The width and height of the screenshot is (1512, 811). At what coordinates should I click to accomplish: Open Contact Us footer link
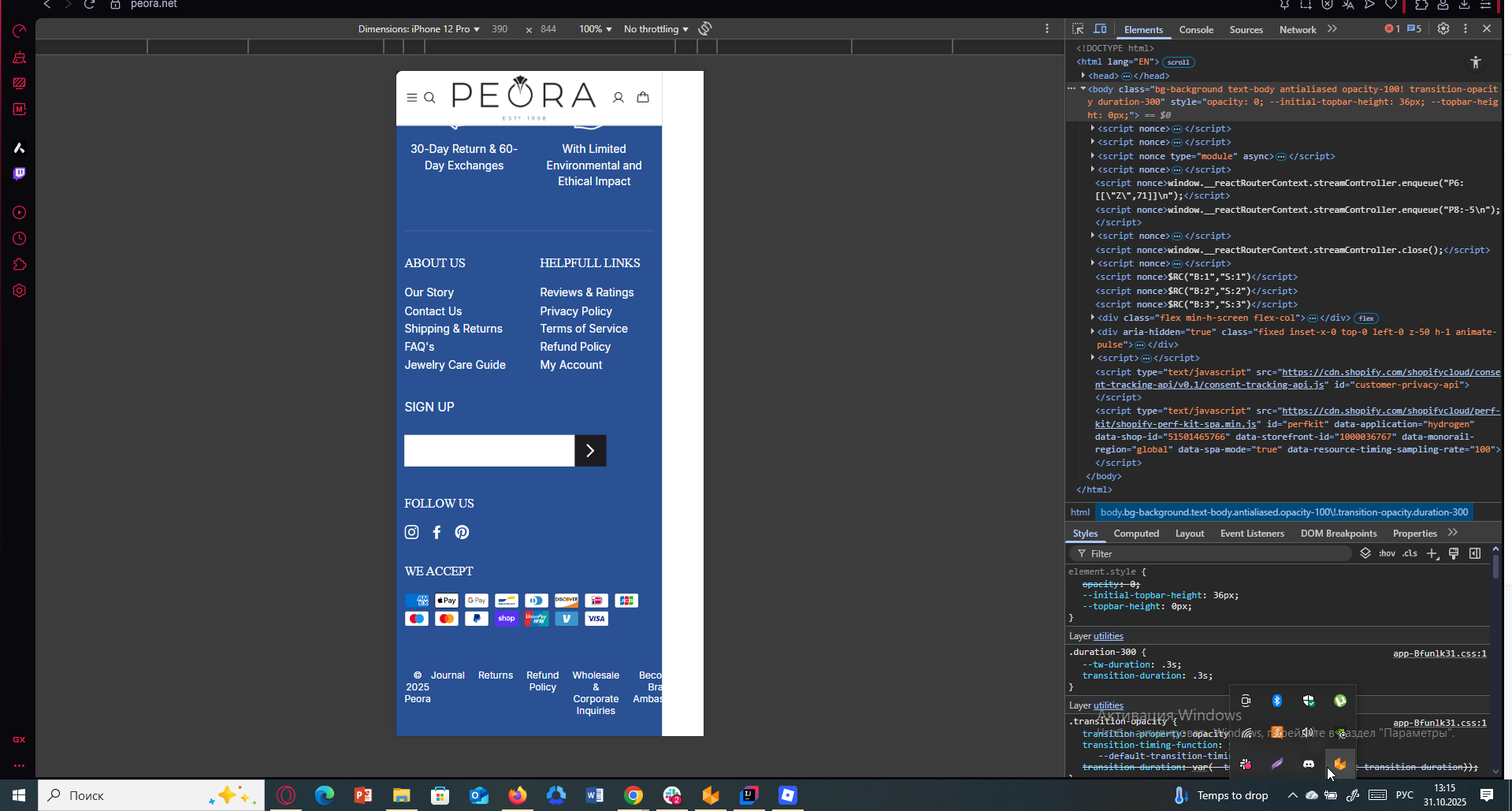(x=433, y=311)
